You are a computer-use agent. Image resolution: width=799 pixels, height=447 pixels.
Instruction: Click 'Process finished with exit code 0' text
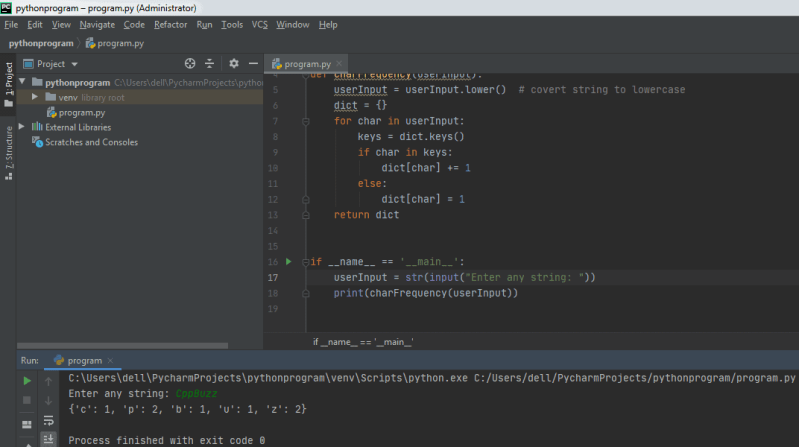coord(167,440)
